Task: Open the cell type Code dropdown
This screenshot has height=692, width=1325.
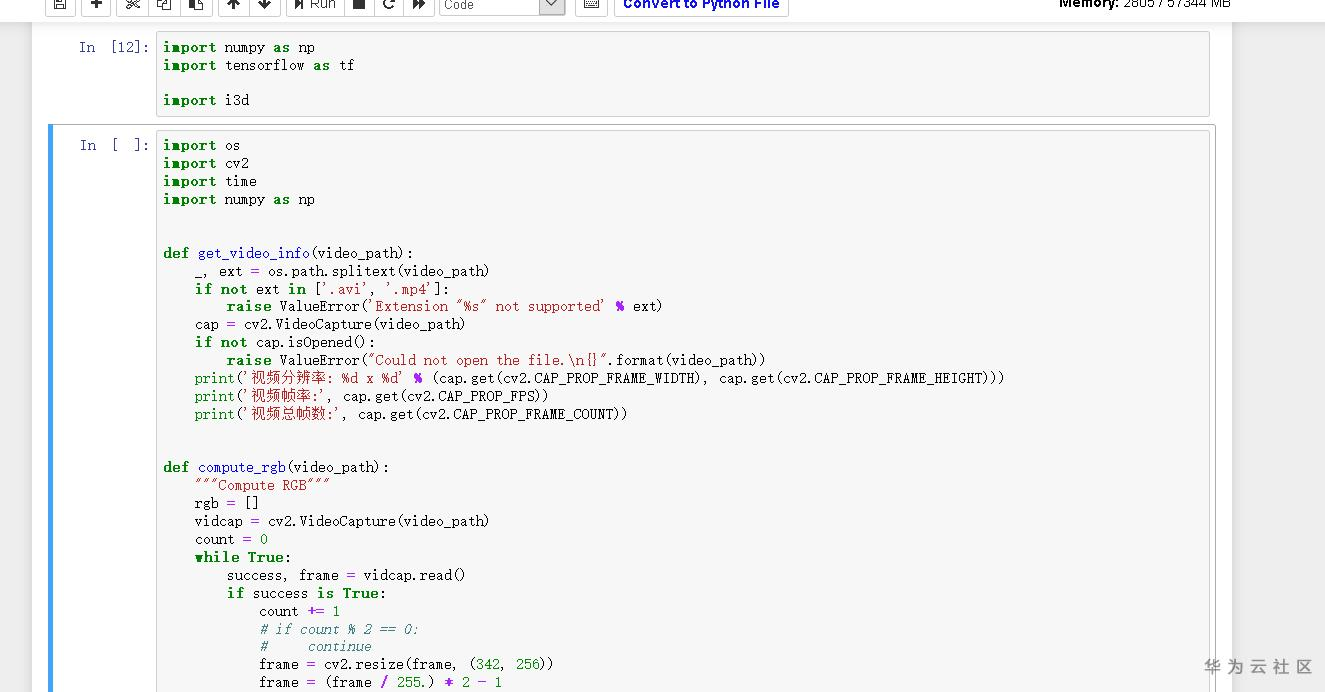Action: pyautogui.click(x=502, y=5)
